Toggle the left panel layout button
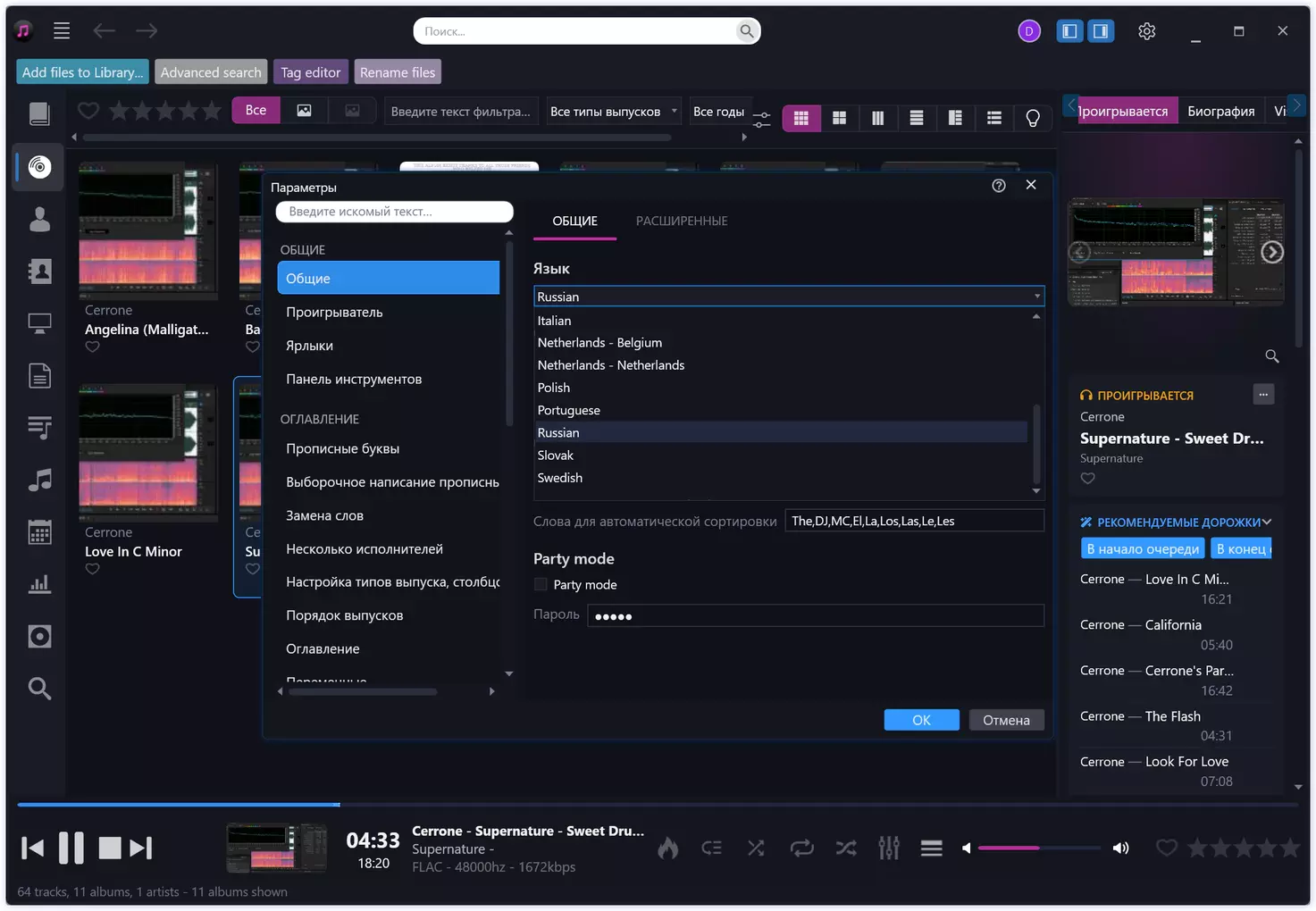 click(1069, 31)
